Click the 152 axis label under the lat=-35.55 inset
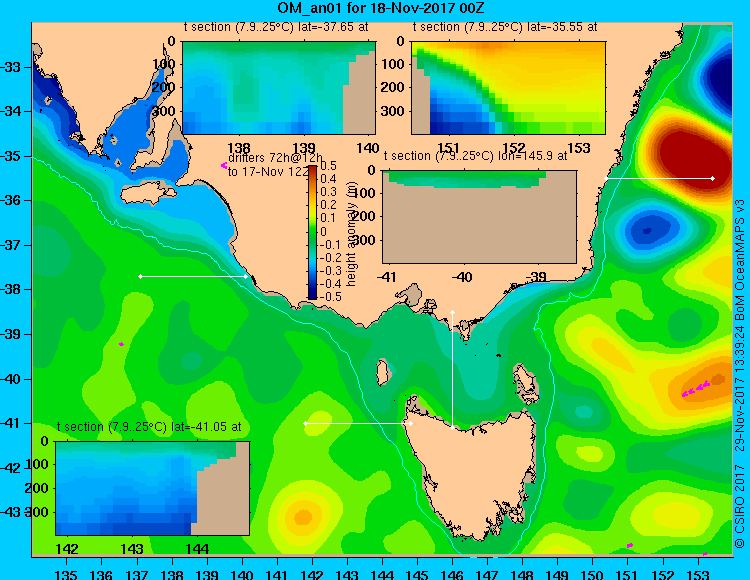750x580 pixels. 514,148
